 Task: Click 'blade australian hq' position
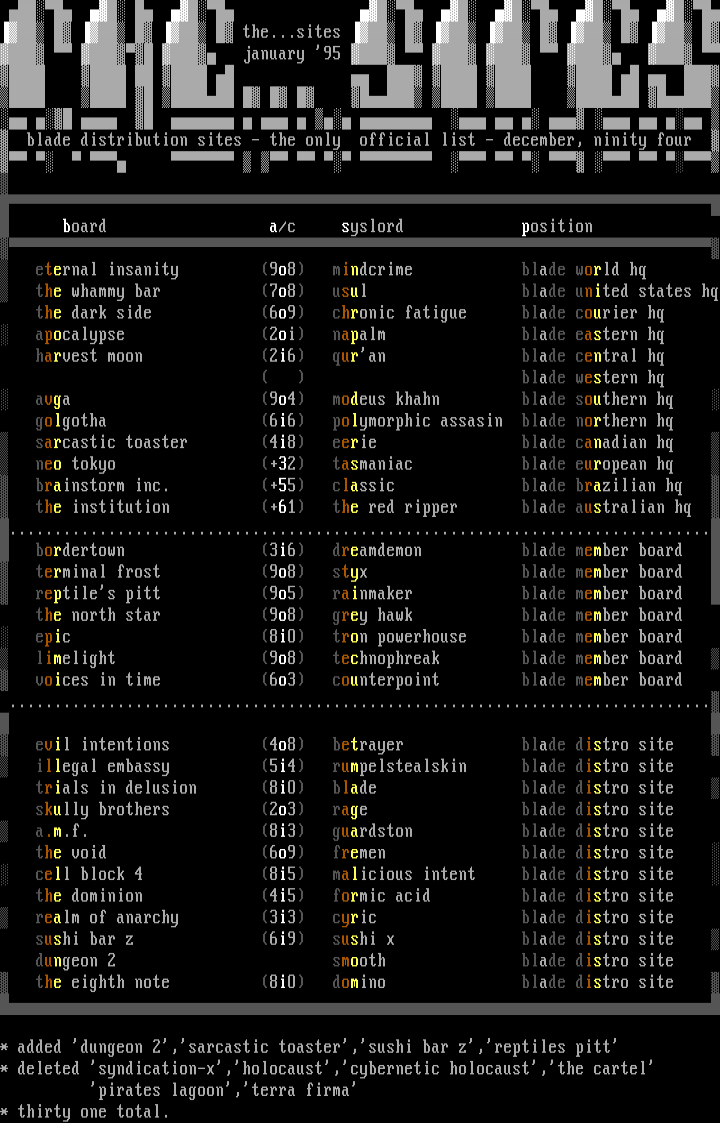606,507
